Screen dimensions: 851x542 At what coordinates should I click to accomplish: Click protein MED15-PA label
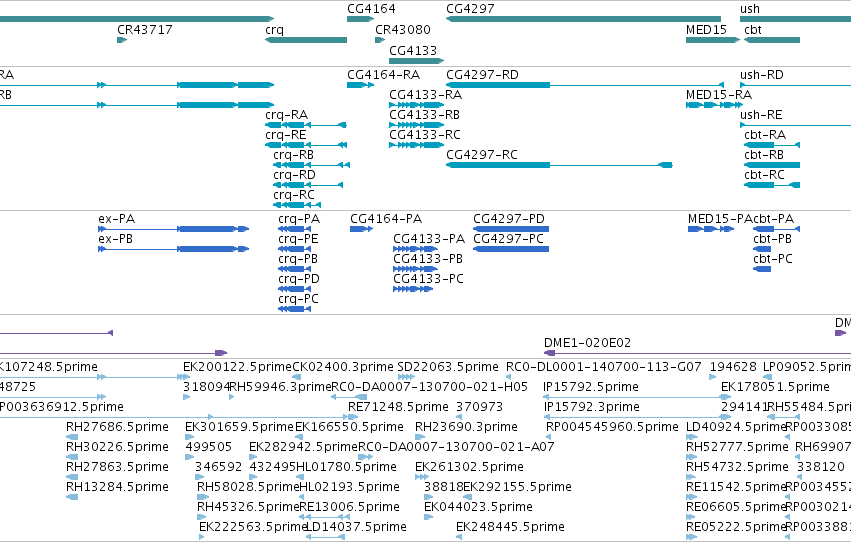pos(720,219)
